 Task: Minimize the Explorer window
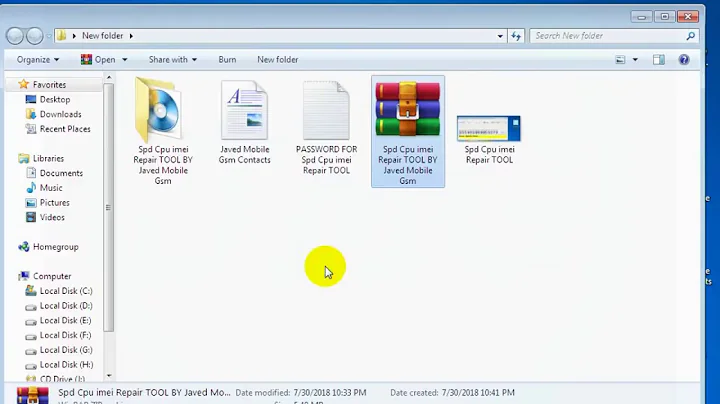point(641,17)
